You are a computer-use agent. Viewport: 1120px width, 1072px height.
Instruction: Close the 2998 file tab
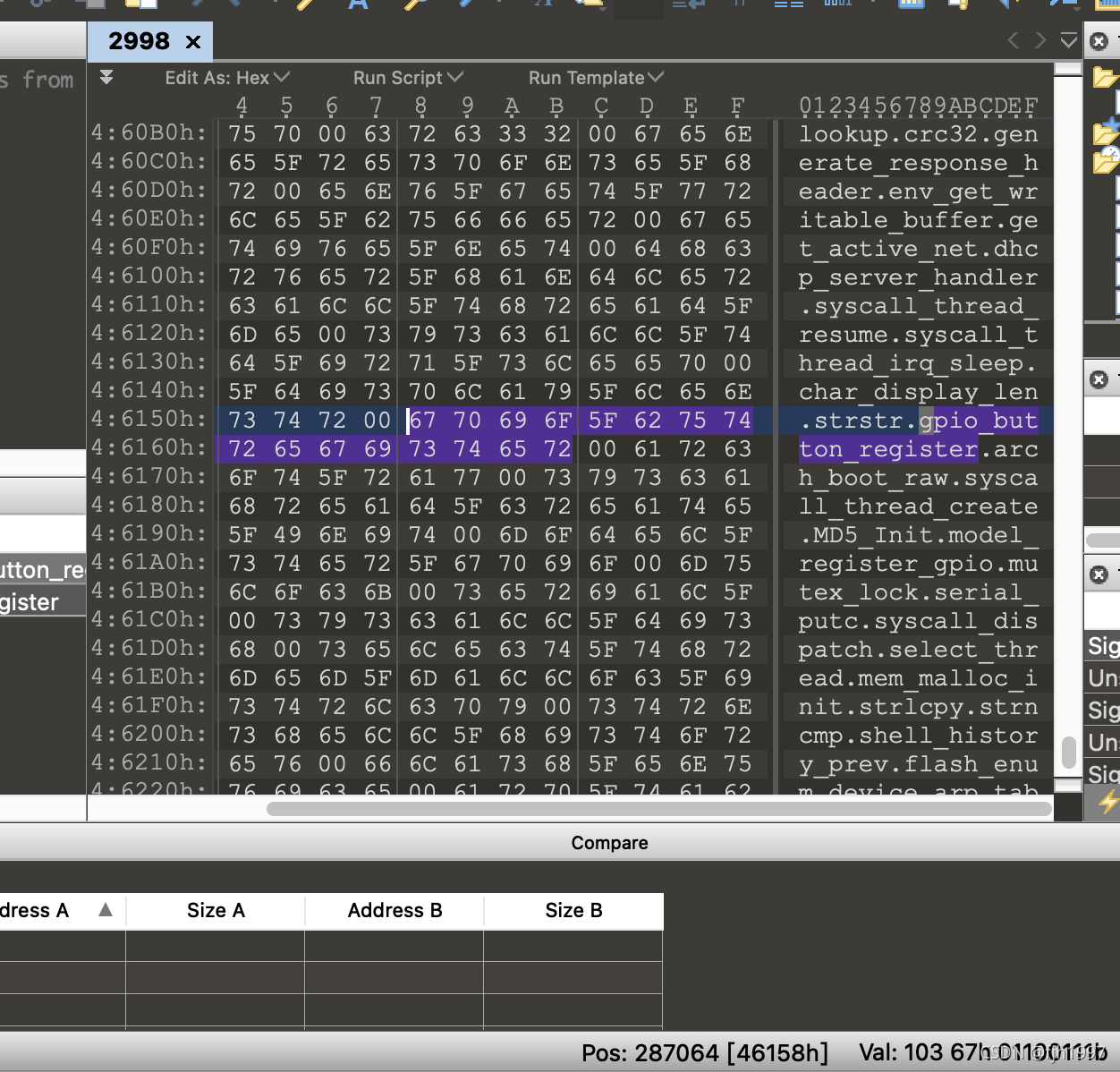(192, 42)
